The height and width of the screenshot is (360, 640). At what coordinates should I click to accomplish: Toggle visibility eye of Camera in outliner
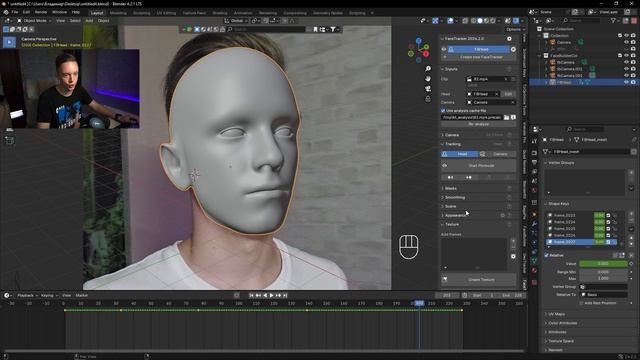tap(626, 42)
